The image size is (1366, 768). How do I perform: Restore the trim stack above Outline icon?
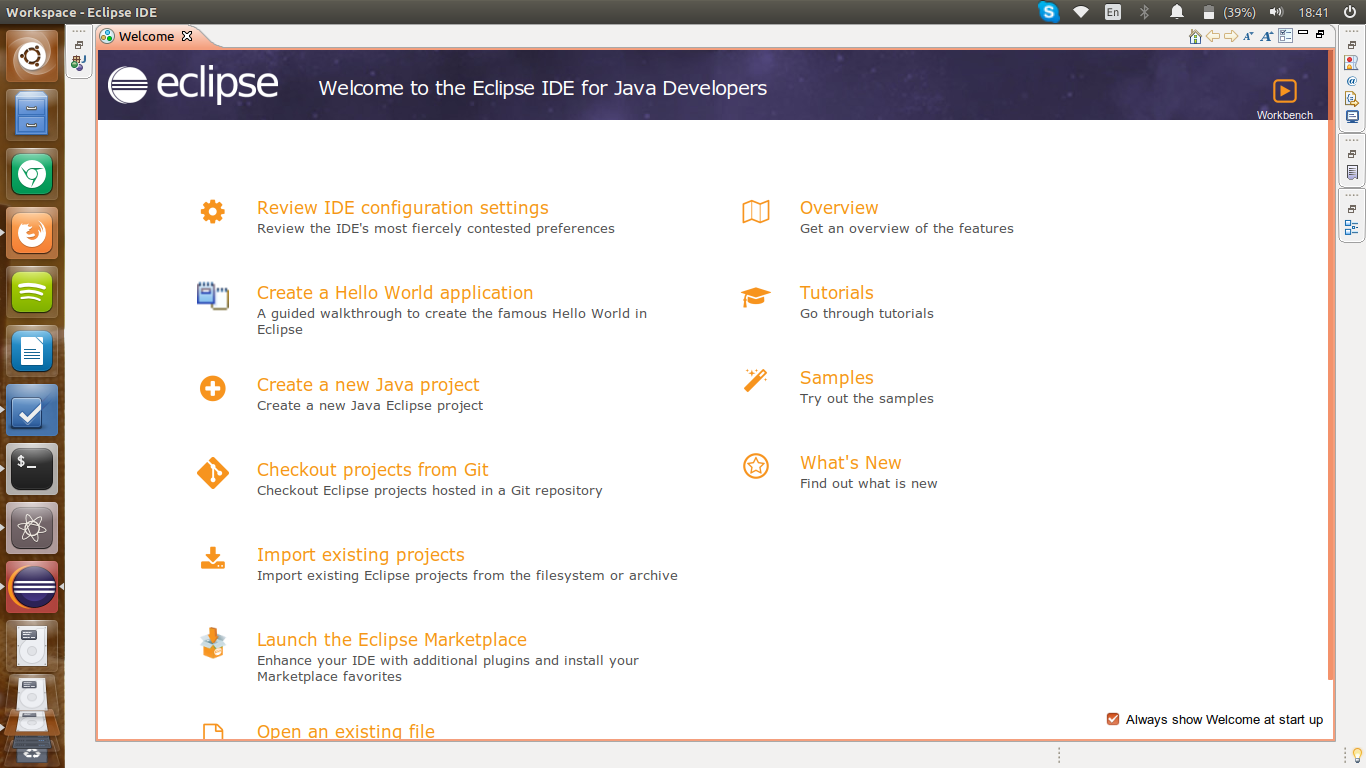coord(1352,209)
